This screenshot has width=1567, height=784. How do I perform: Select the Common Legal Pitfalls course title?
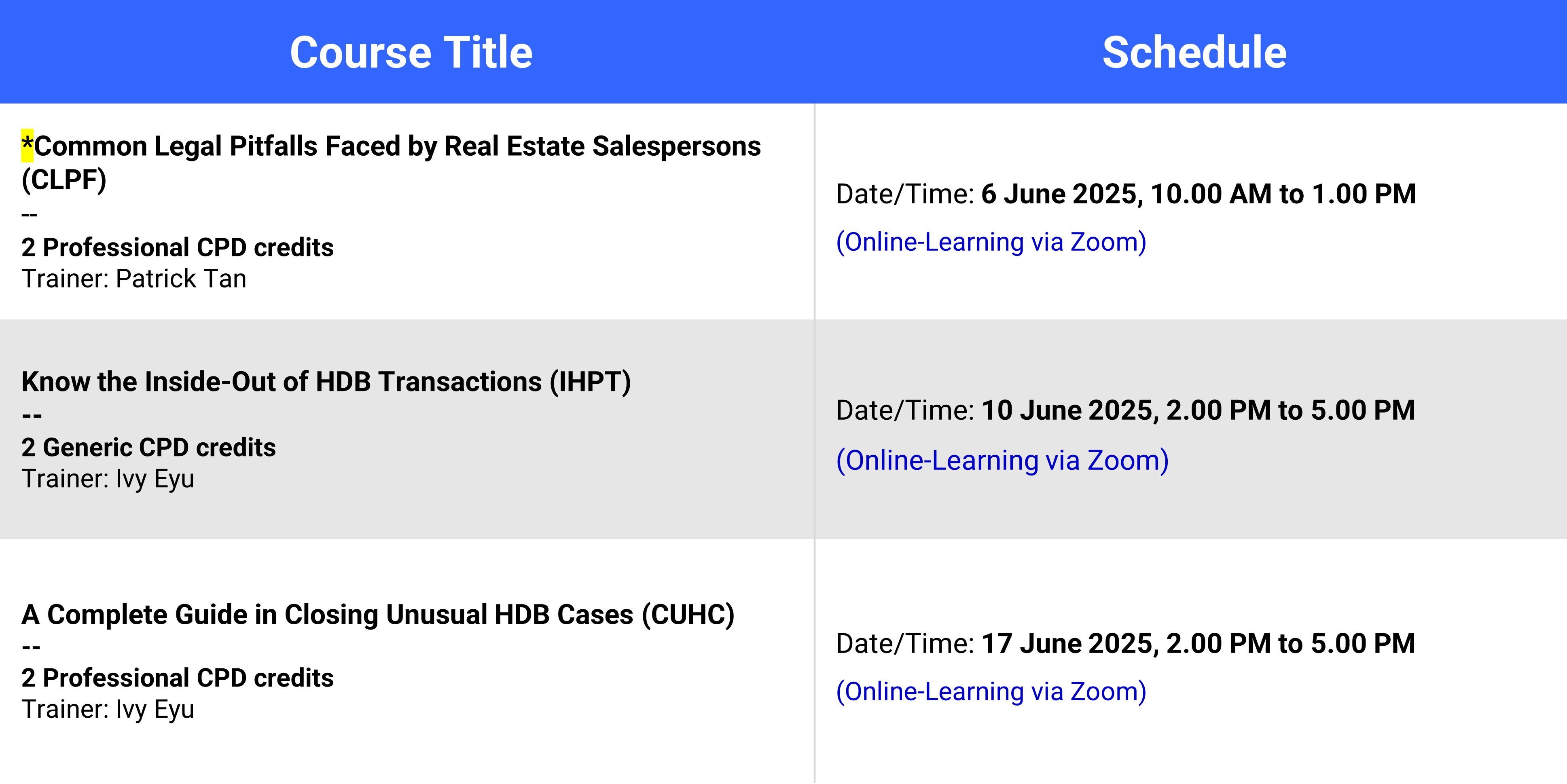click(391, 163)
